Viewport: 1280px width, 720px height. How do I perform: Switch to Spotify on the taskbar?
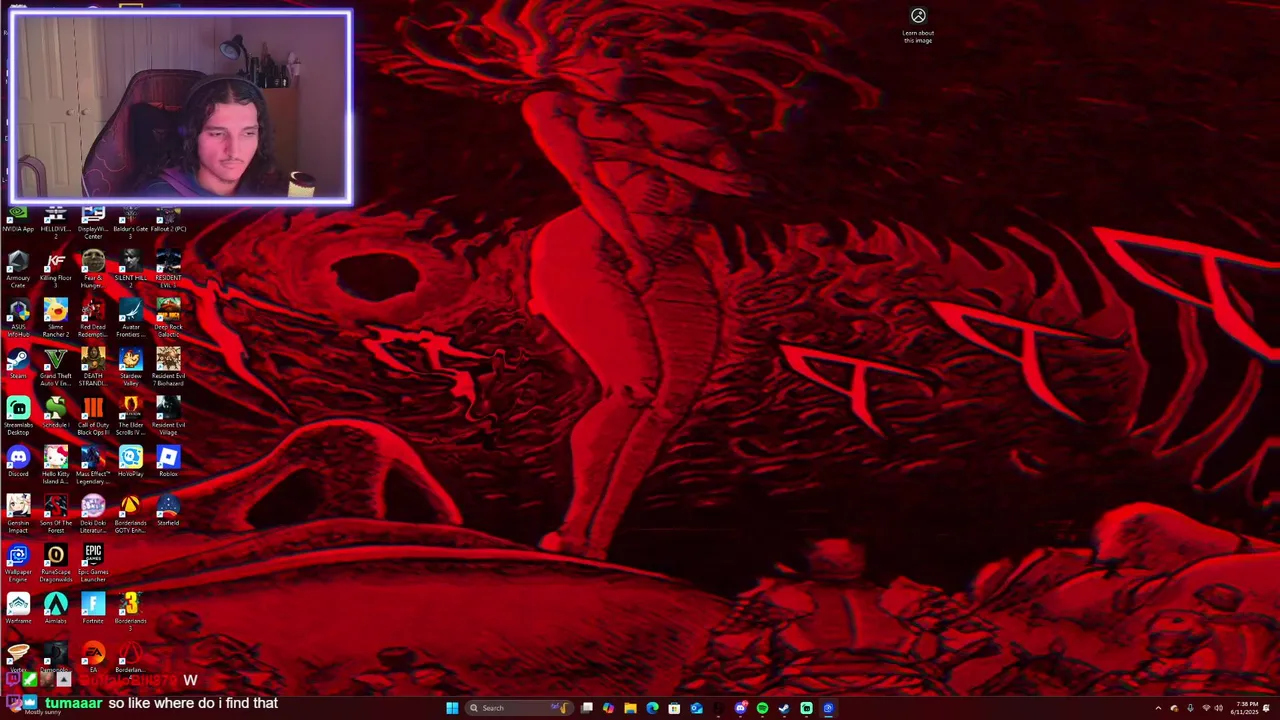pyautogui.click(x=762, y=708)
